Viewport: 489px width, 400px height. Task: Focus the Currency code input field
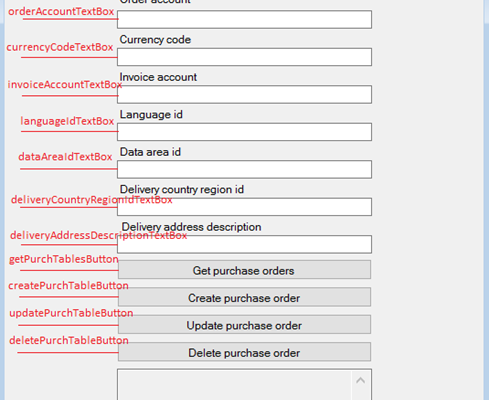click(x=244, y=57)
